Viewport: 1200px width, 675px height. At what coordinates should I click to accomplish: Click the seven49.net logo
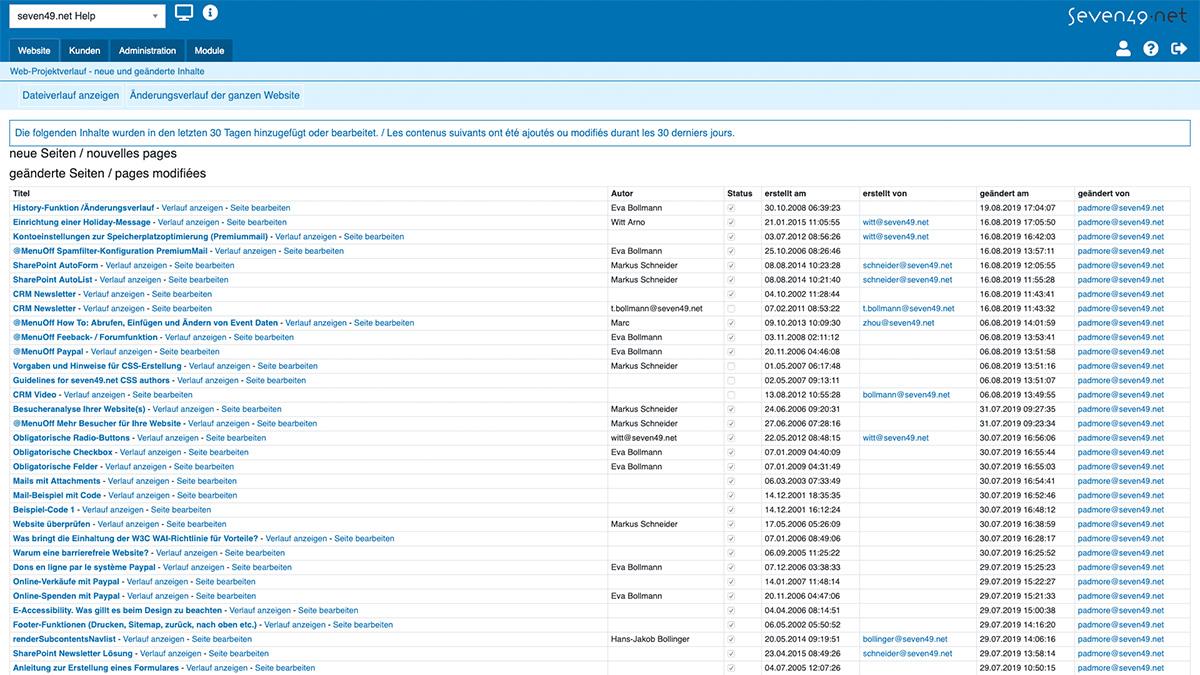click(x=1127, y=16)
